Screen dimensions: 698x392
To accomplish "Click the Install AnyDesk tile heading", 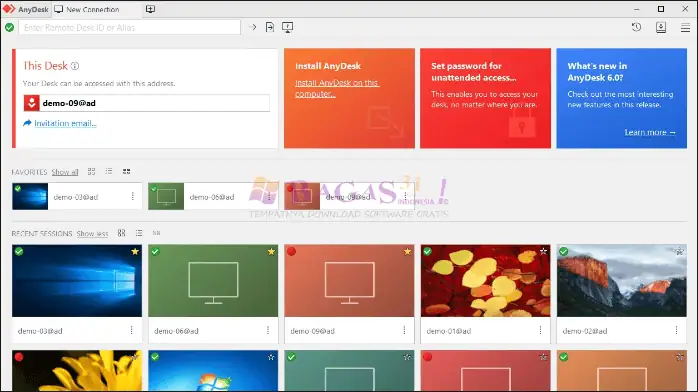I will click(x=328, y=66).
